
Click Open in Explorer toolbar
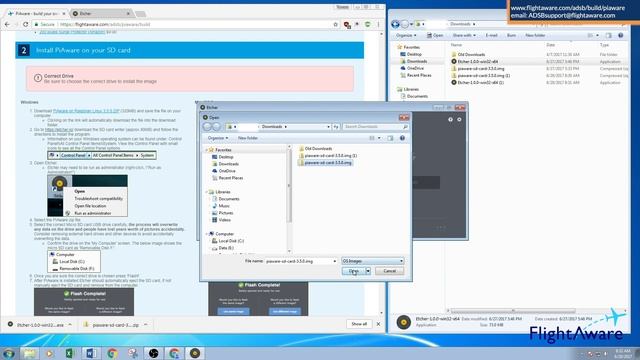pyautogui.click(x=435, y=36)
